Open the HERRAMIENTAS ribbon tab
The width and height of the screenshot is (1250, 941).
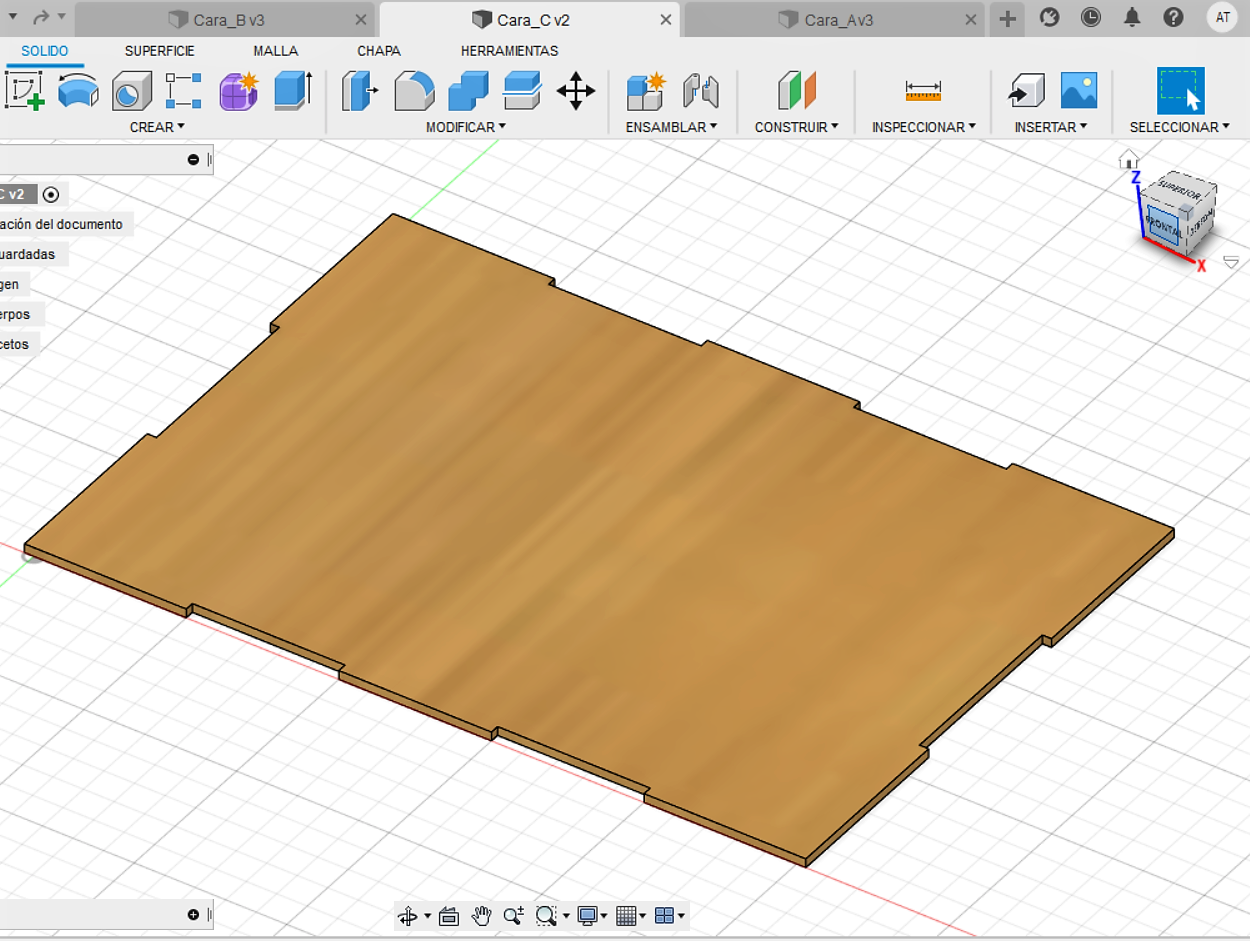[x=510, y=51]
